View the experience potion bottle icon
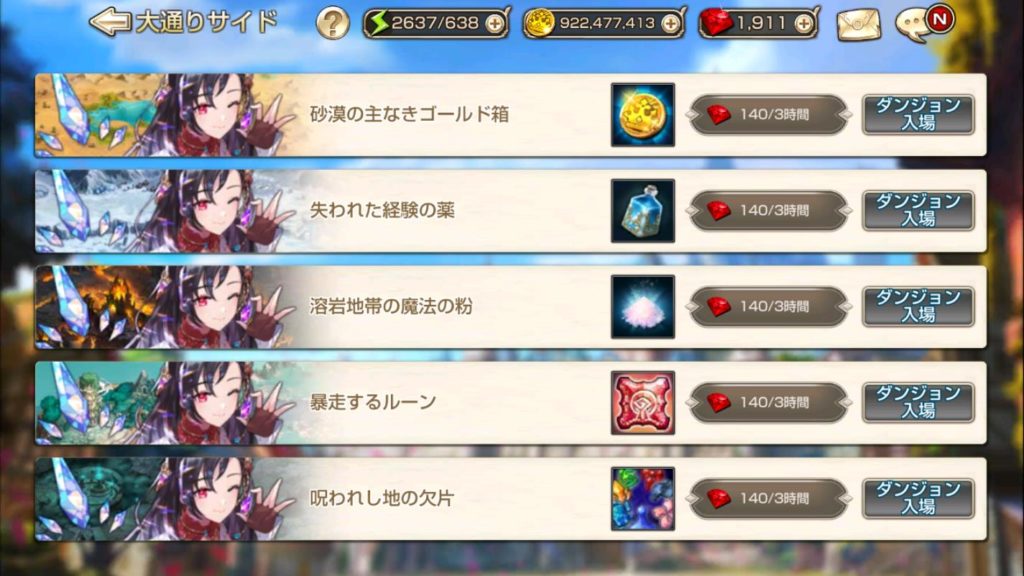1024x576 pixels. [643, 210]
